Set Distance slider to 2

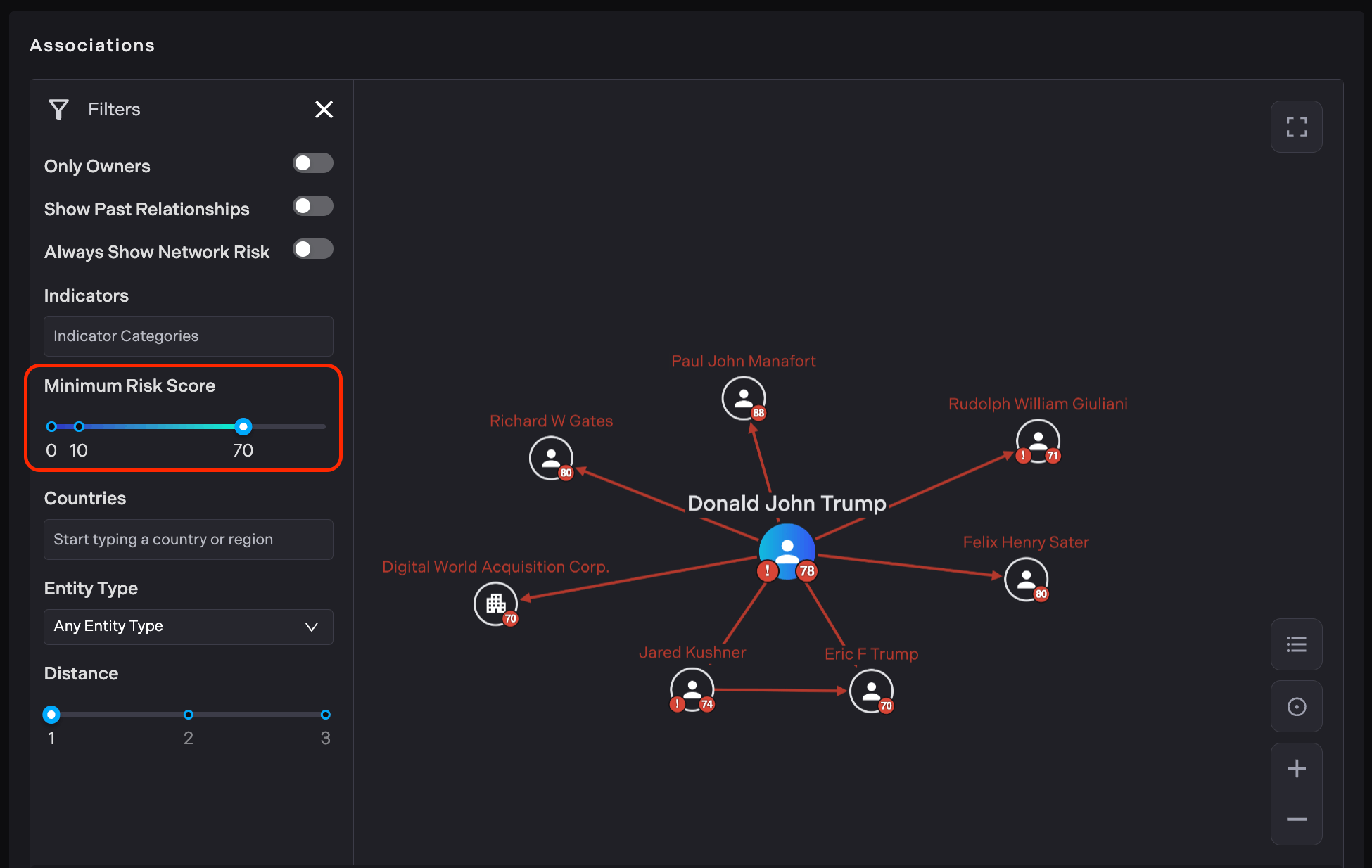(x=188, y=715)
